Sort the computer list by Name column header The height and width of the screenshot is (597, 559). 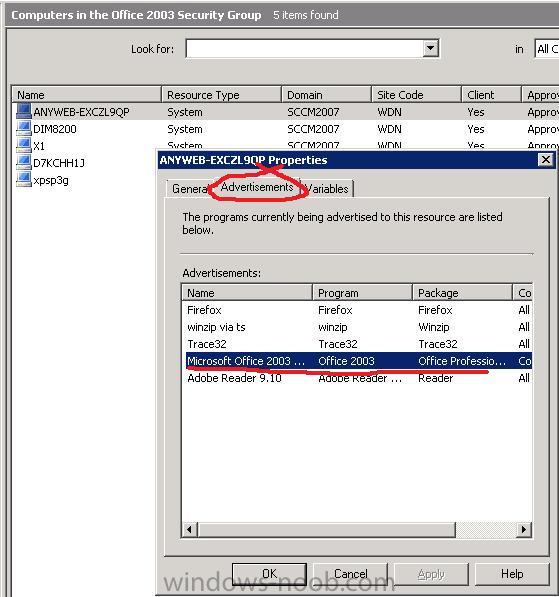tap(87, 94)
